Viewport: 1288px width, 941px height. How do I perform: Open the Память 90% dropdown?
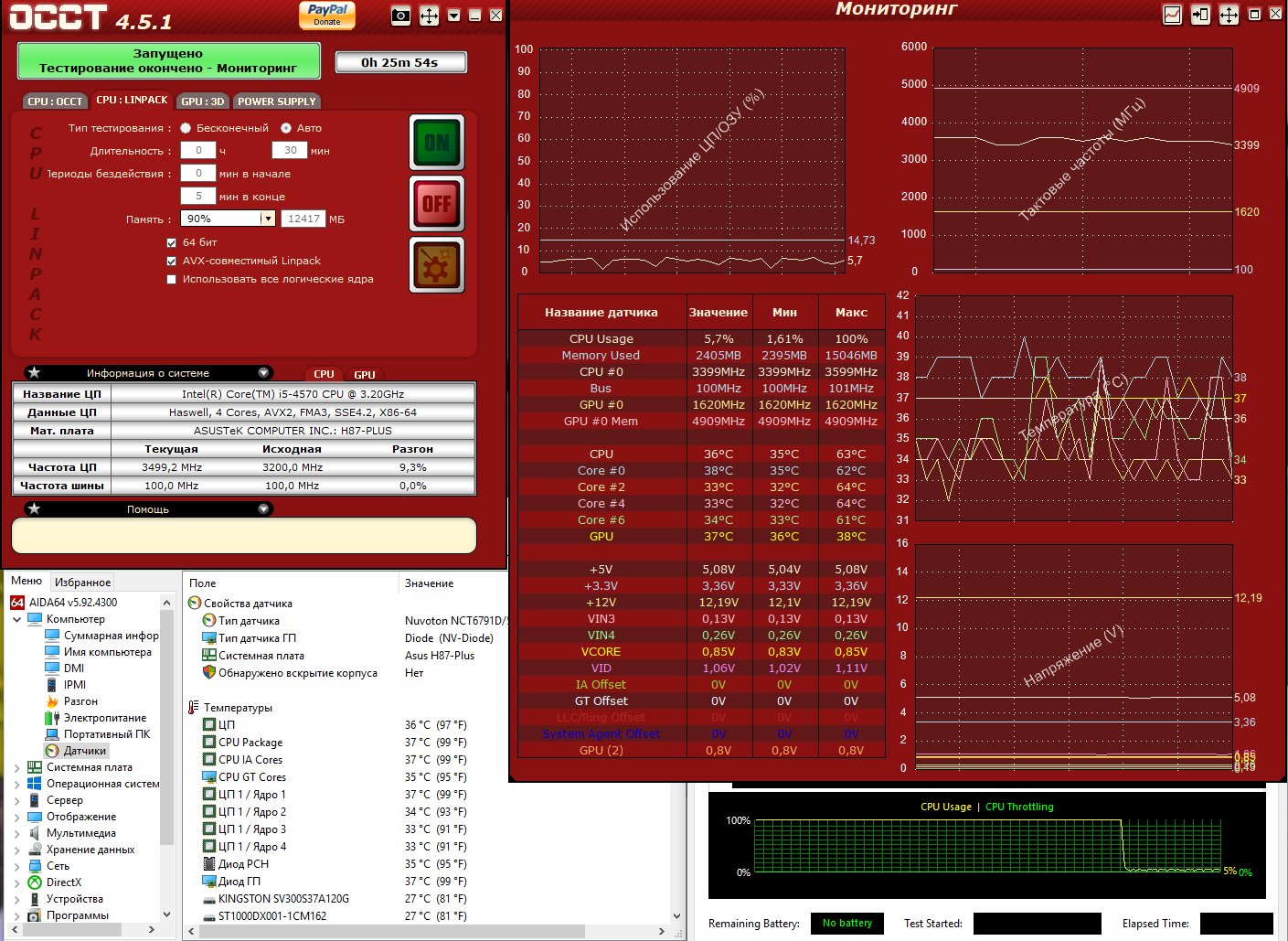[x=268, y=219]
